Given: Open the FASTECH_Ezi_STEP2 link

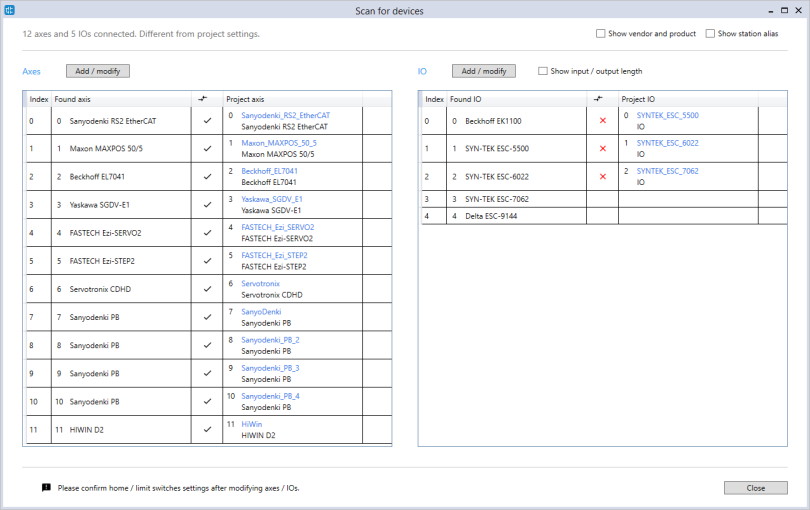Looking at the screenshot, I should pos(274,255).
